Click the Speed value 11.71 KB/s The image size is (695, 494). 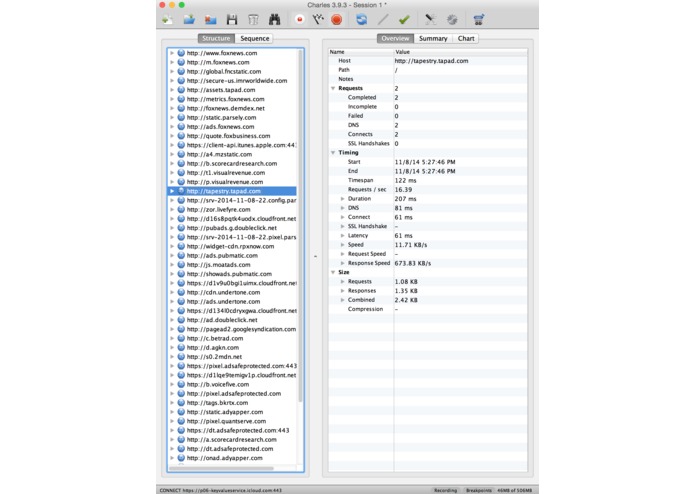pyautogui.click(x=411, y=245)
